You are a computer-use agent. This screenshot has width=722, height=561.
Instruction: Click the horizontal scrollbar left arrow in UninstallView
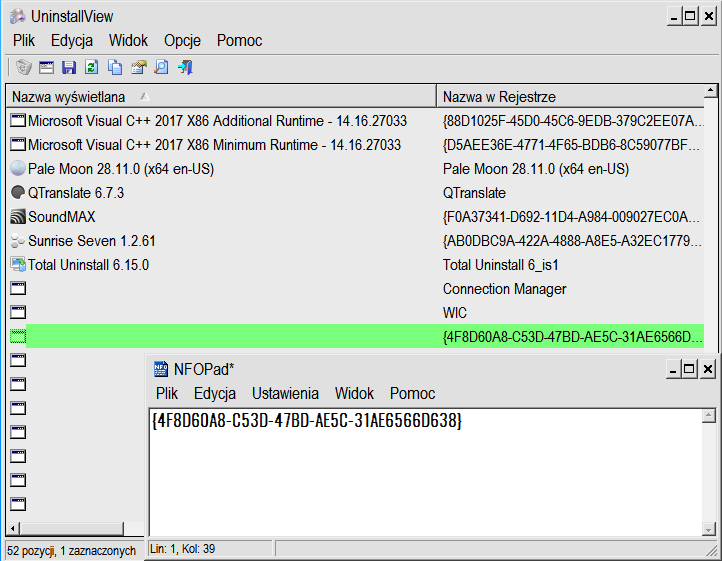click(13, 528)
